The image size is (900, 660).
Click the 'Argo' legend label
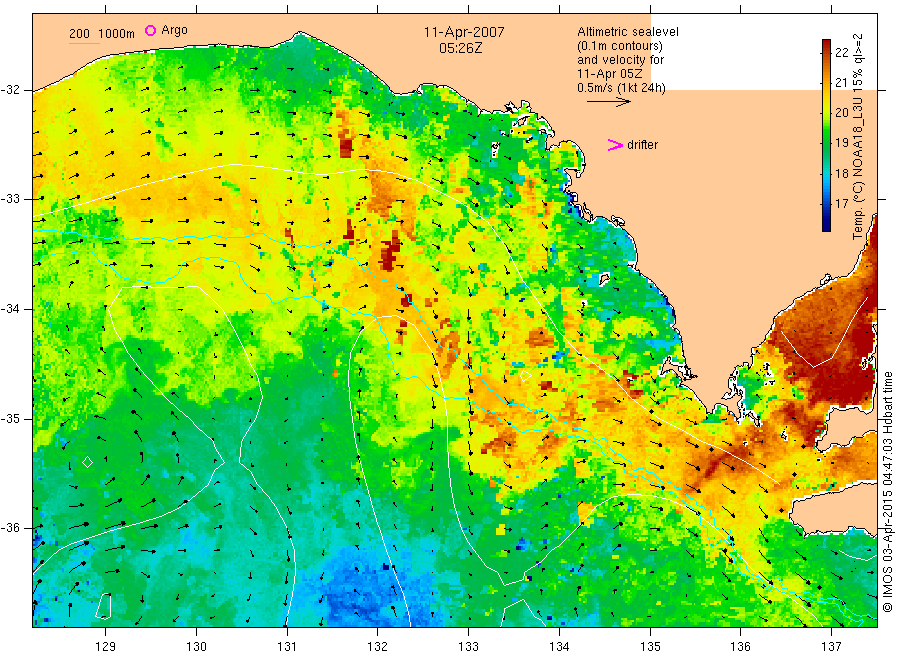pyautogui.click(x=174, y=30)
